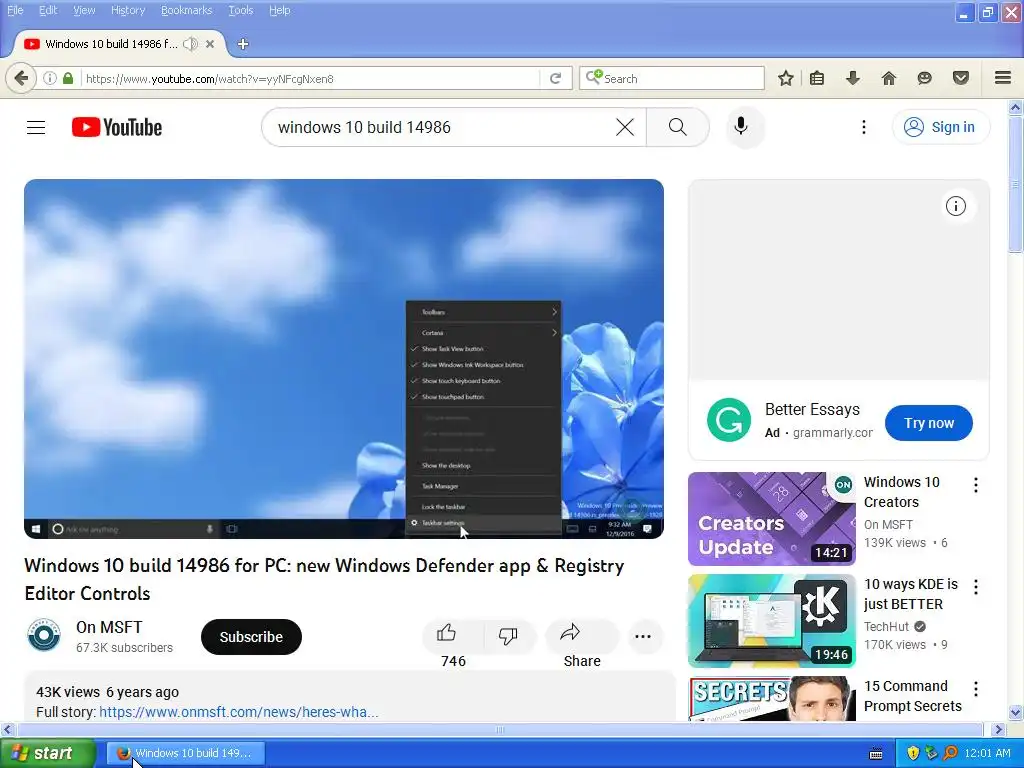Share the video
Screen dimensions: 1024x768
[x=581, y=636]
